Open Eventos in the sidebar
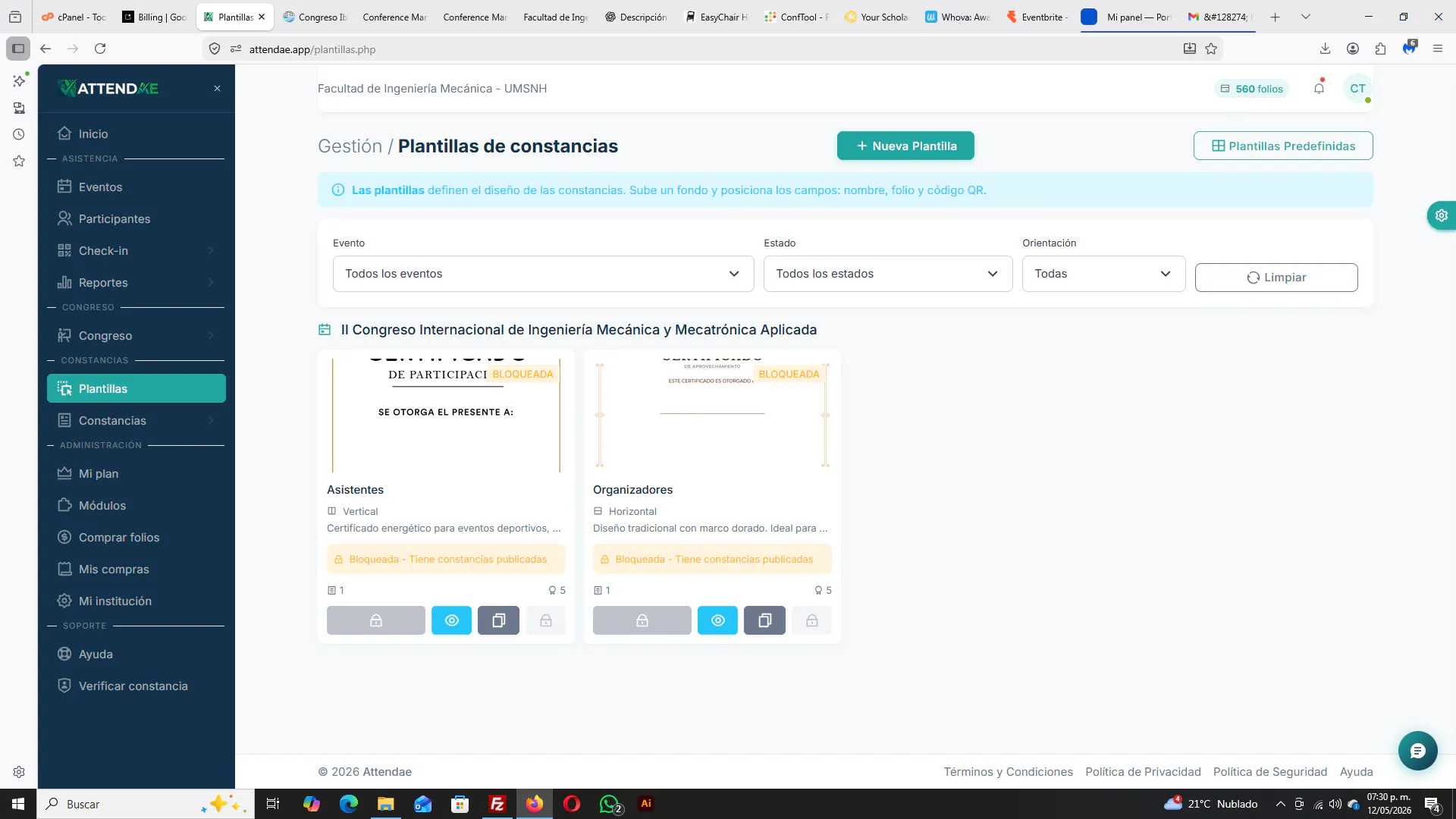 pyautogui.click(x=136, y=187)
